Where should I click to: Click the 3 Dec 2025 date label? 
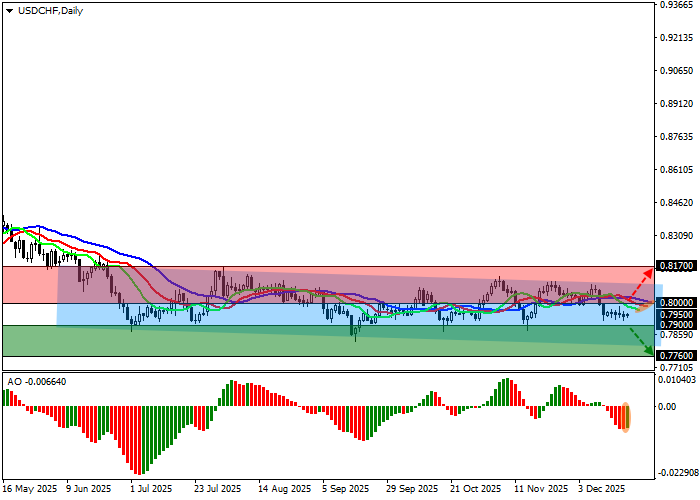[602, 489]
